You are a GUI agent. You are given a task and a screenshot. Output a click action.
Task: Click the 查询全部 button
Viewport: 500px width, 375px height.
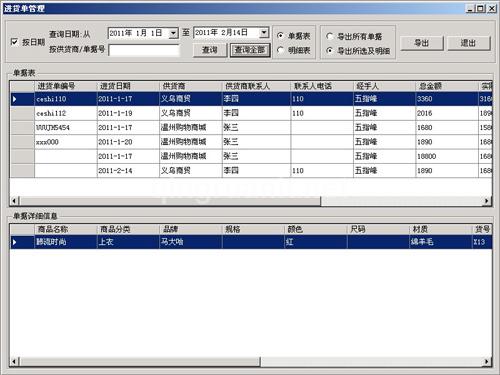point(250,50)
